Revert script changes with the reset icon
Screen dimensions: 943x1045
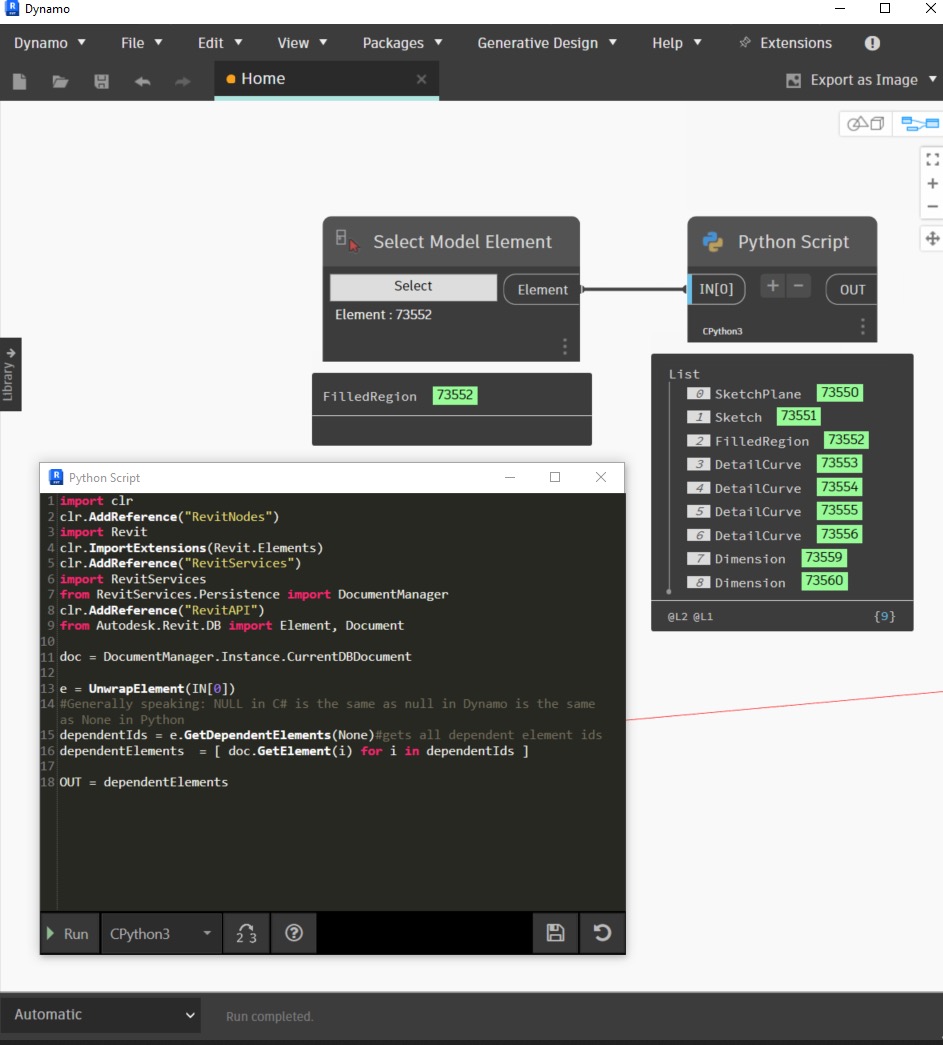[x=600, y=932]
